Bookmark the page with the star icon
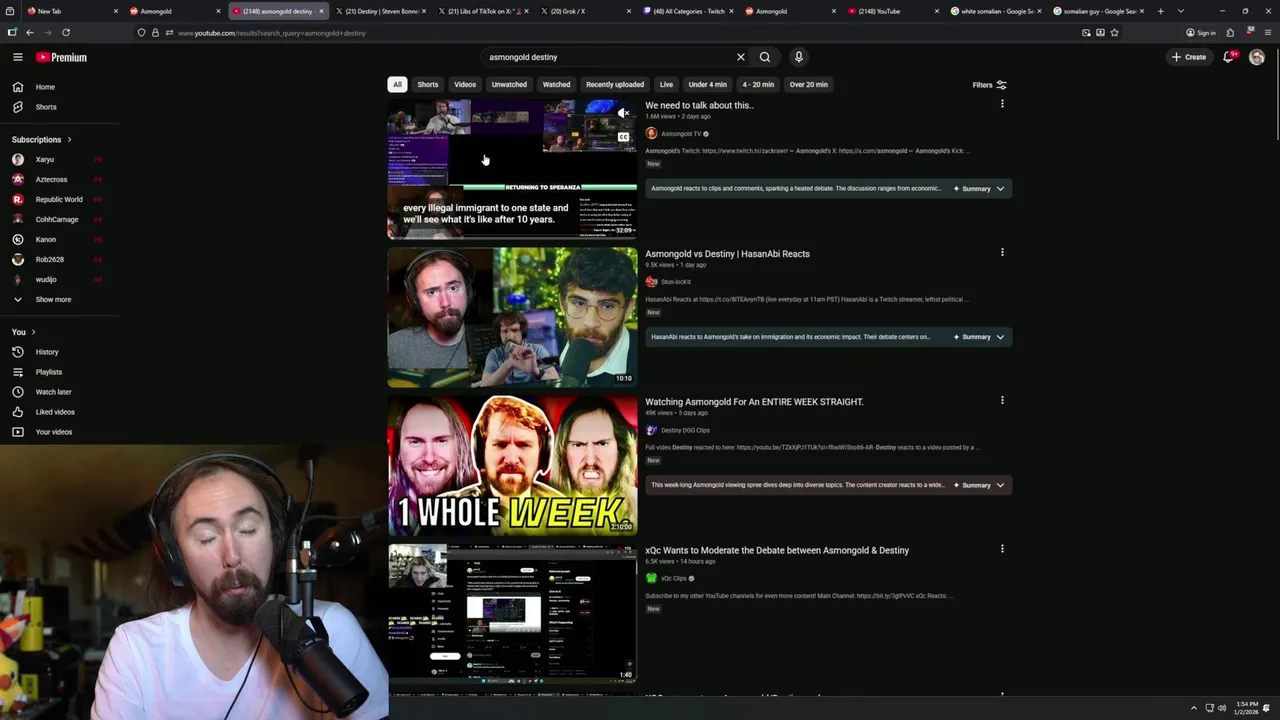Viewport: 1280px width, 720px height. 1114,32
